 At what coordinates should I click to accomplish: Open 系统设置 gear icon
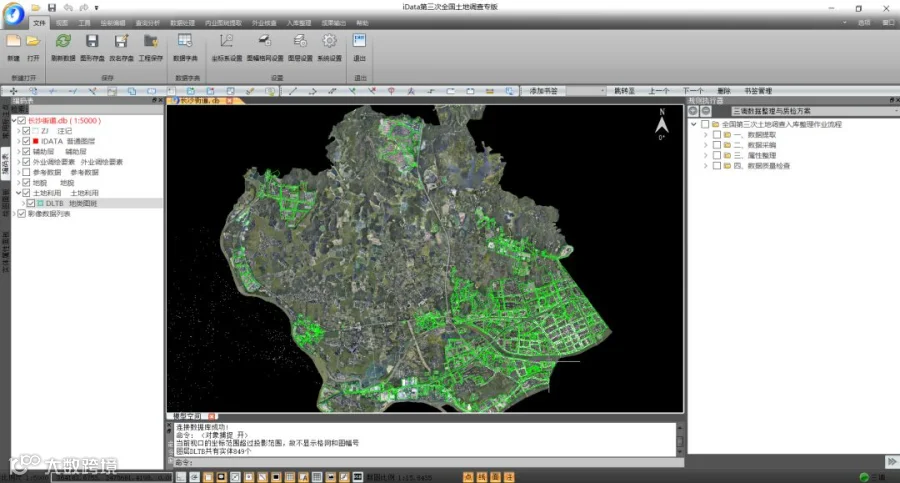pyautogui.click(x=329, y=42)
